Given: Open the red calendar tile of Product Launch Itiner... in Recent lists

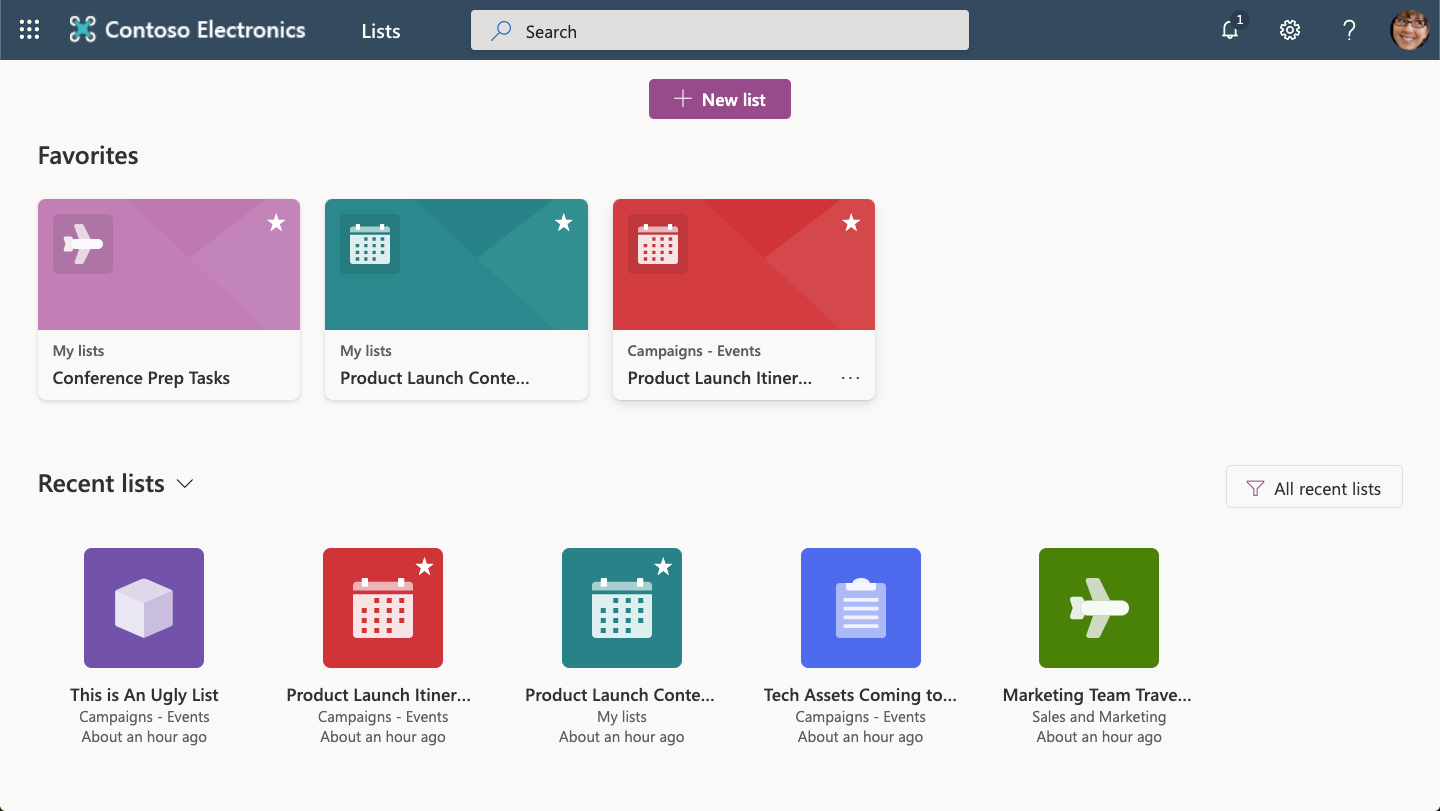Looking at the screenshot, I should coord(383,608).
